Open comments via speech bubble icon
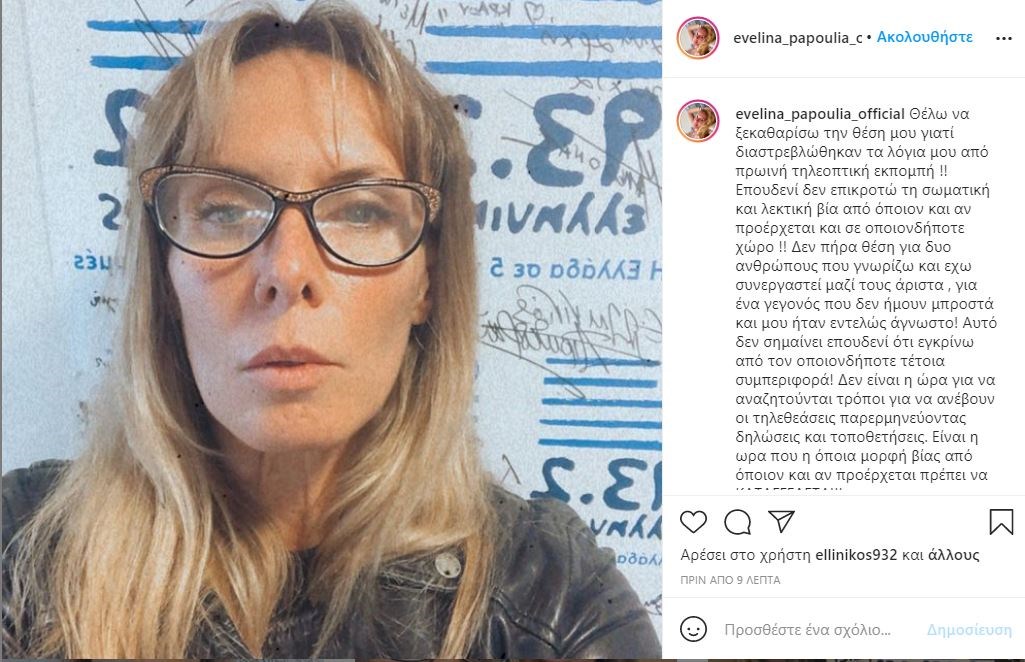The height and width of the screenshot is (662, 1025). pos(737,522)
